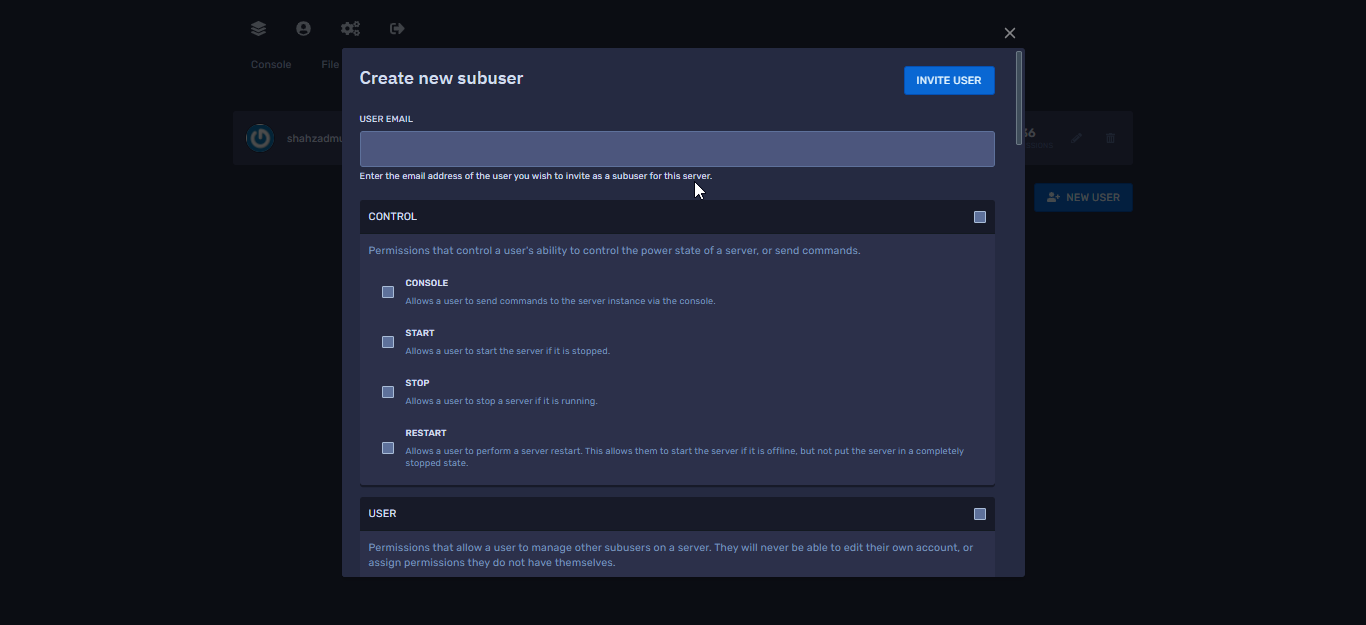The image size is (1366, 625).
Task: Click the subuser avatar power icon
Action: (x=260, y=138)
